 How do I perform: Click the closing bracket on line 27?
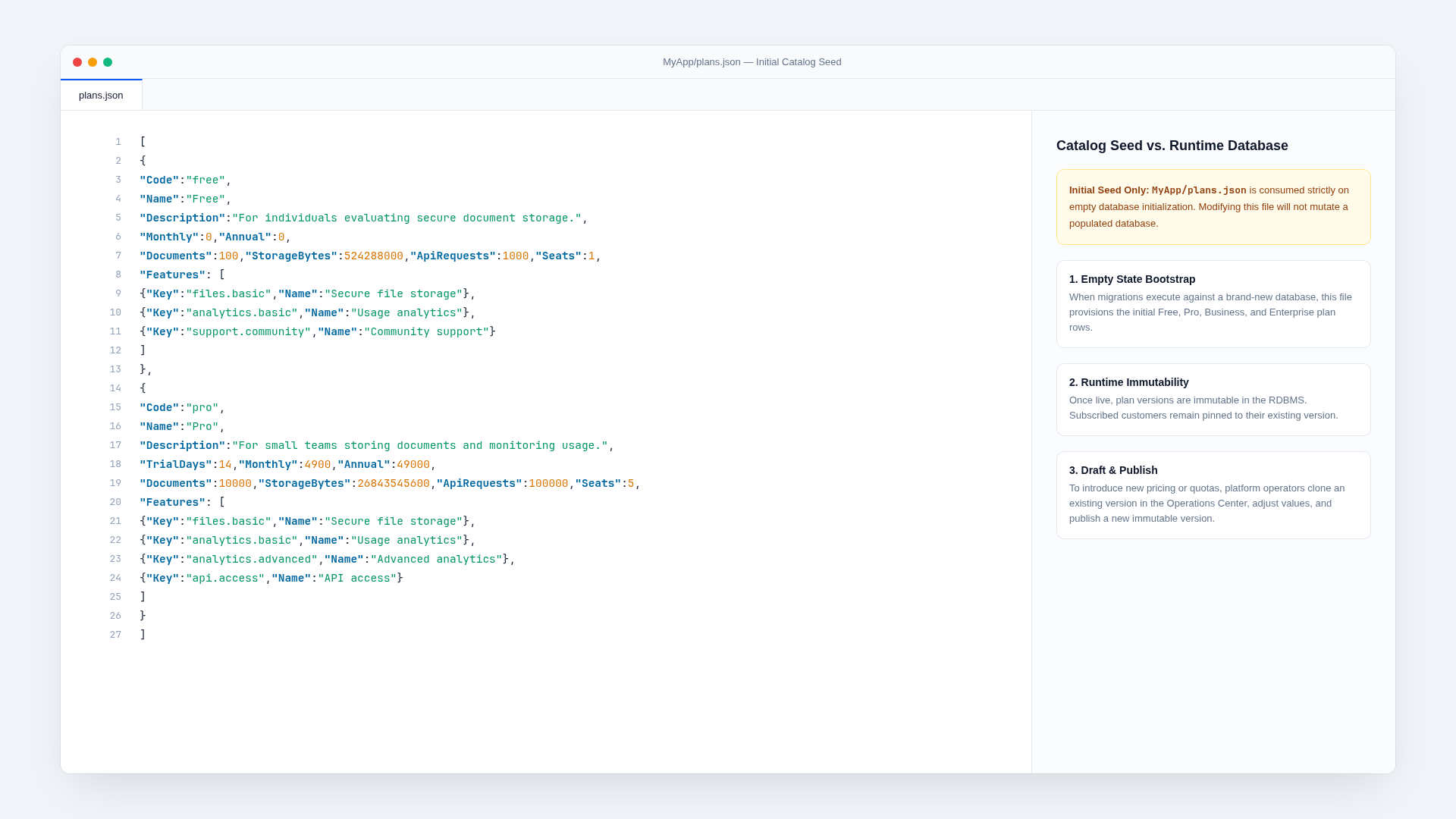pyautogui.click(x=143, y=635)
